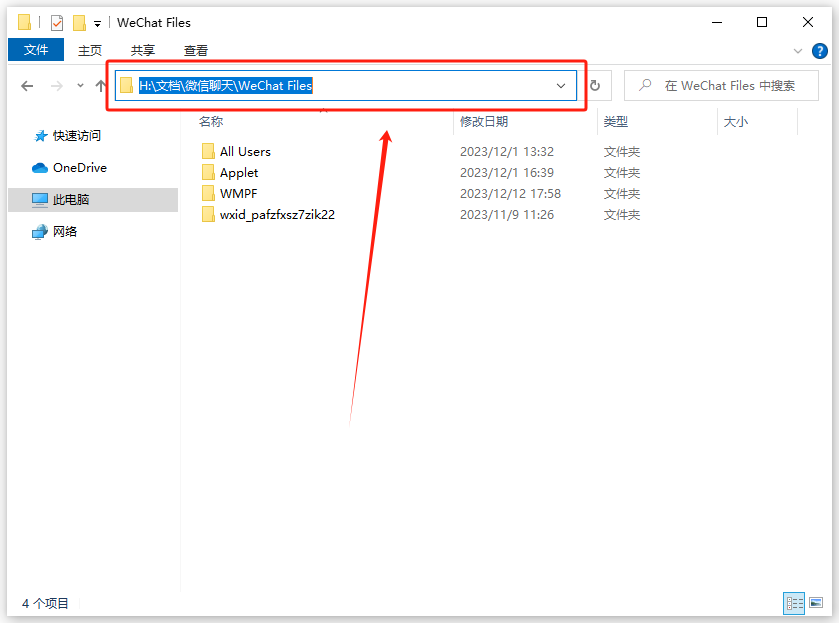The height and width of the screenshot is (623, 839).
Task: Switch to the 主页 tab
Action: pos(89,50)
